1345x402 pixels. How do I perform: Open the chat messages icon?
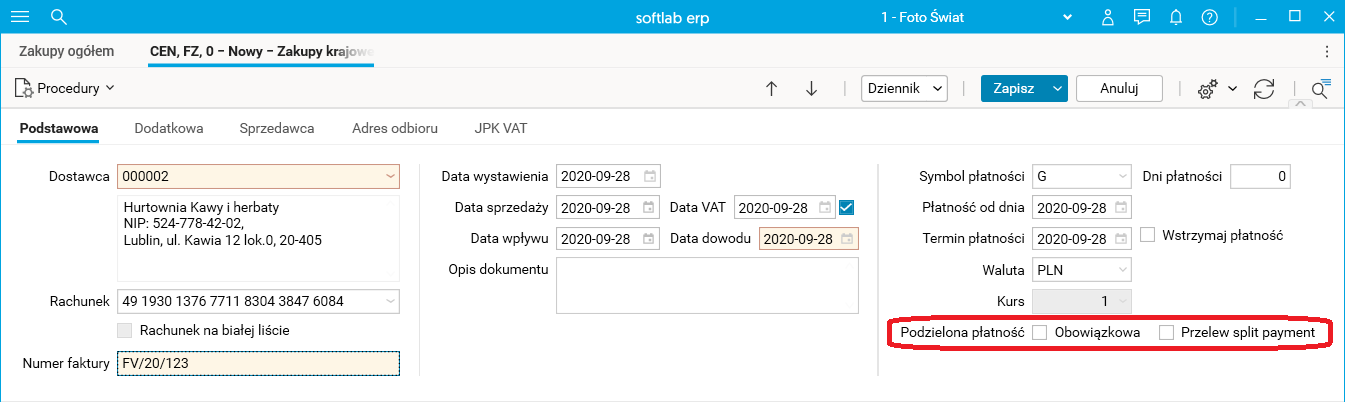pyautogui.click(x=1142, y=17)
